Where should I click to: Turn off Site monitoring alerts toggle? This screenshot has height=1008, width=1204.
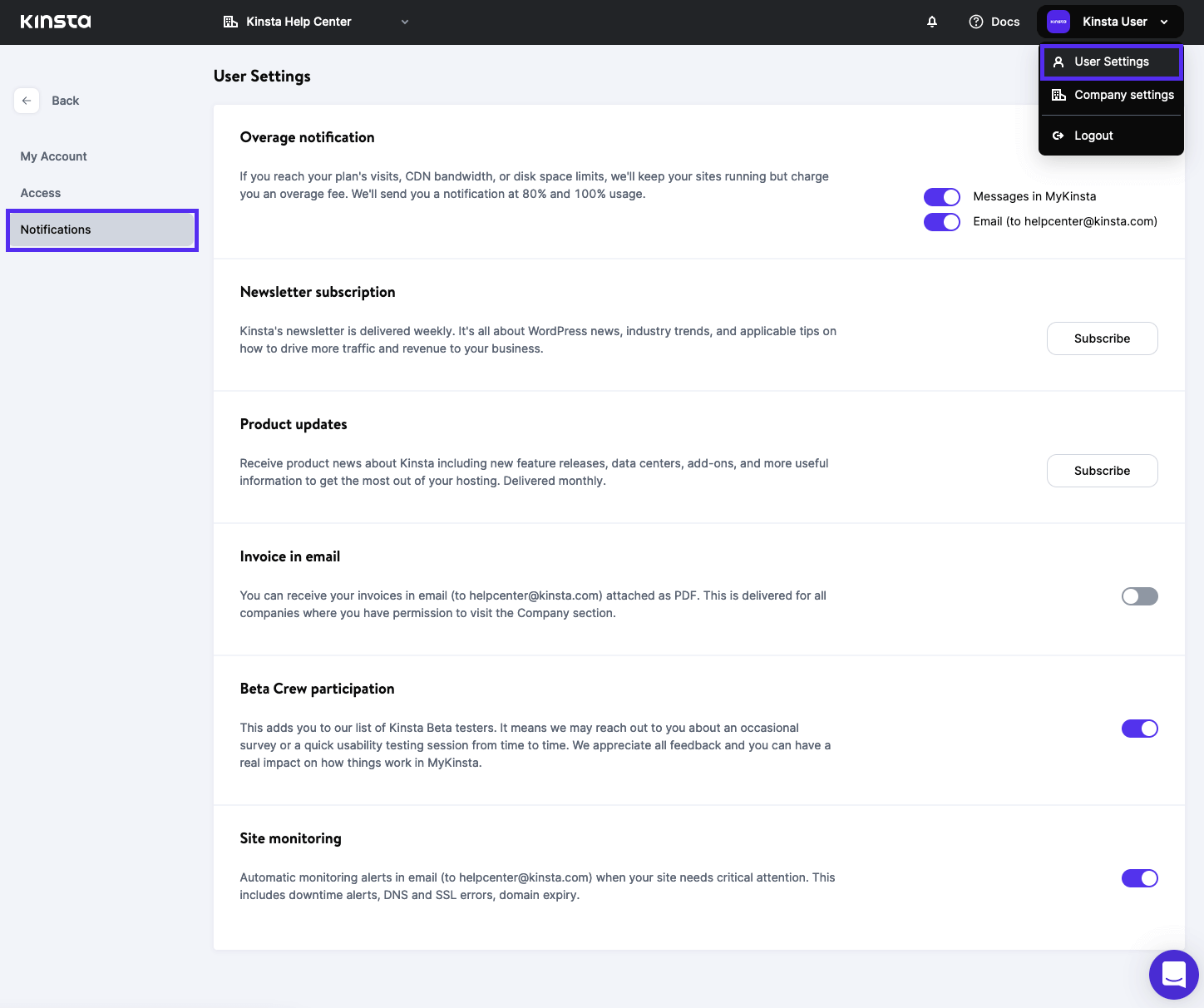click(1139, 878)
